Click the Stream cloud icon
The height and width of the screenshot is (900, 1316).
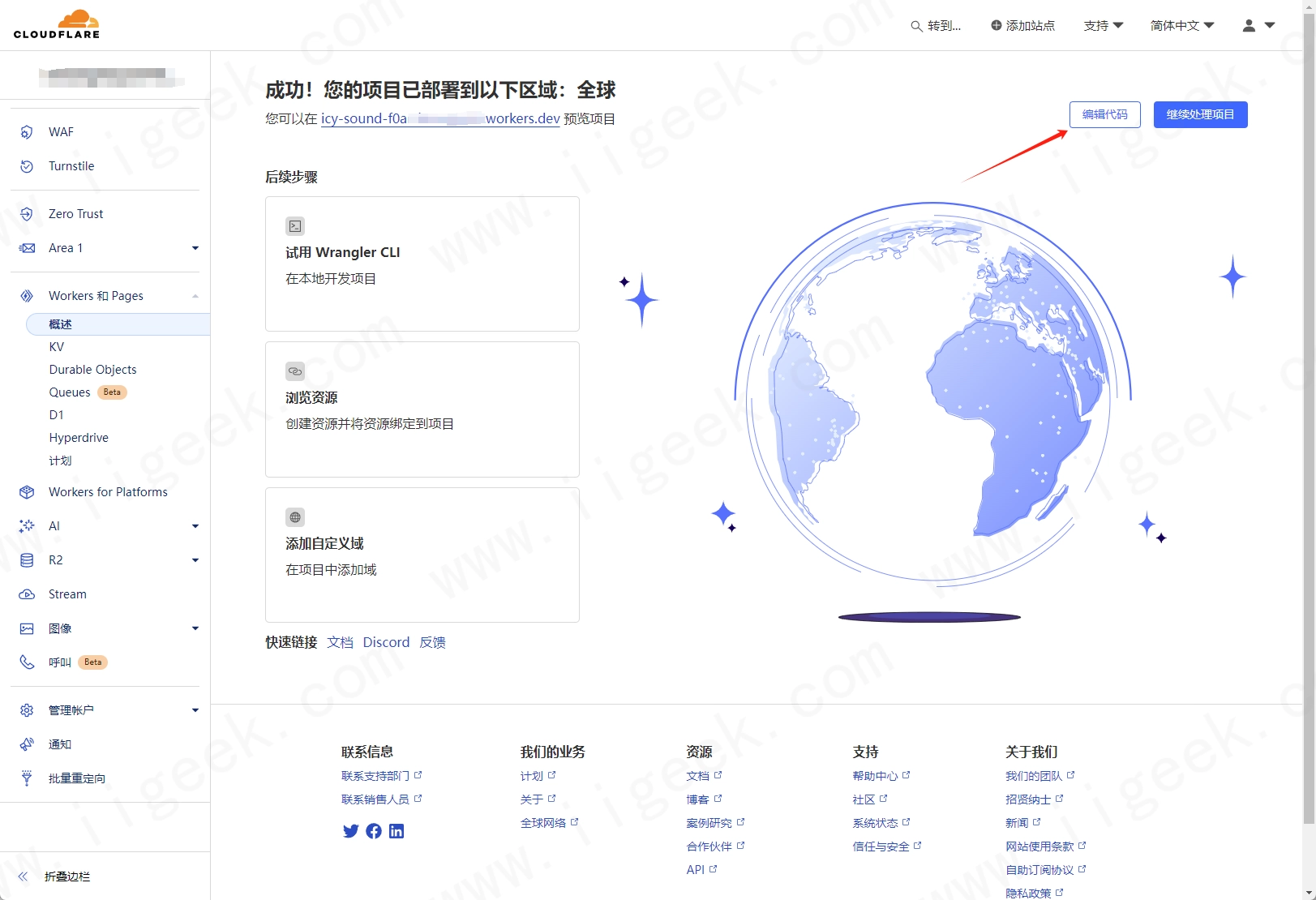point(27,594)
